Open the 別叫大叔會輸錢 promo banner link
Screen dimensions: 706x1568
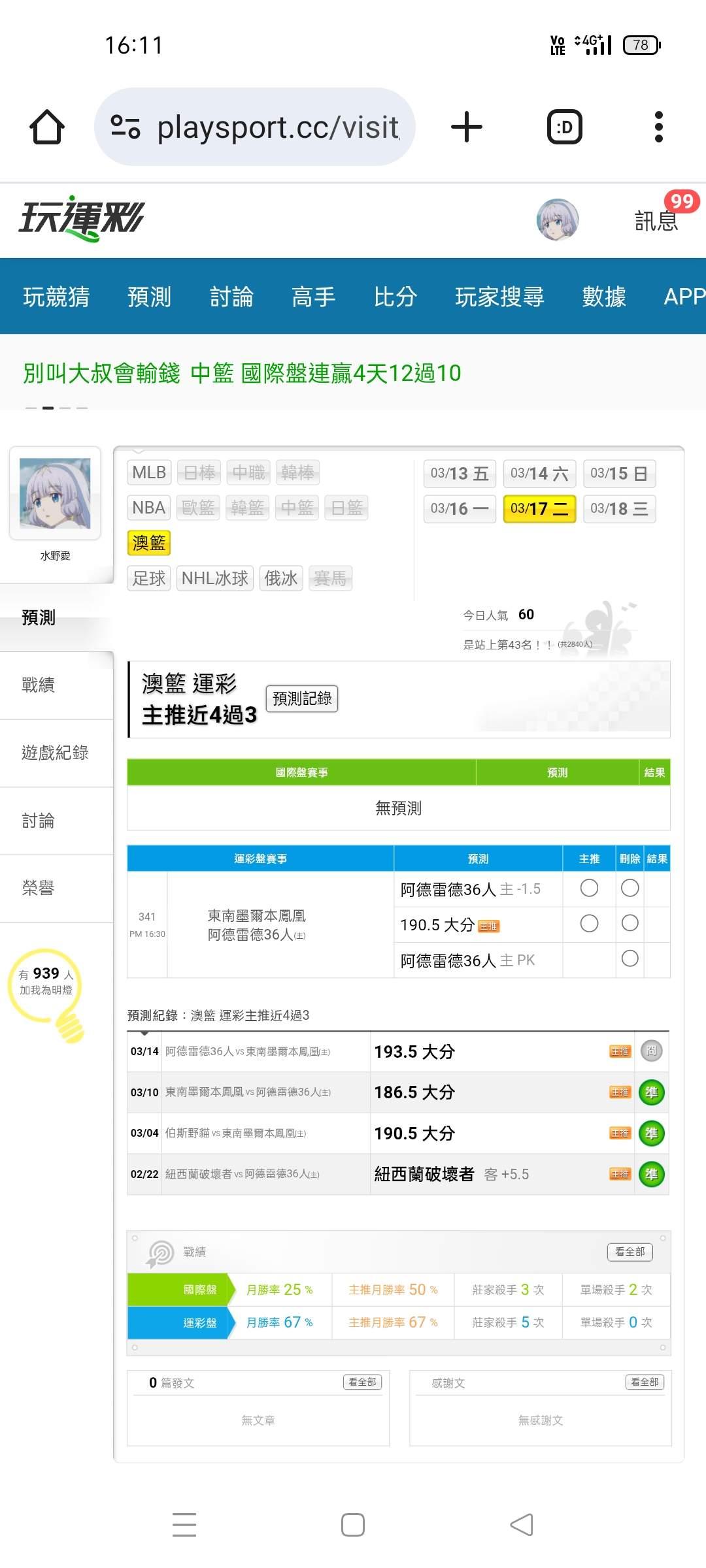pyautogui.click(x=243, y=373)
